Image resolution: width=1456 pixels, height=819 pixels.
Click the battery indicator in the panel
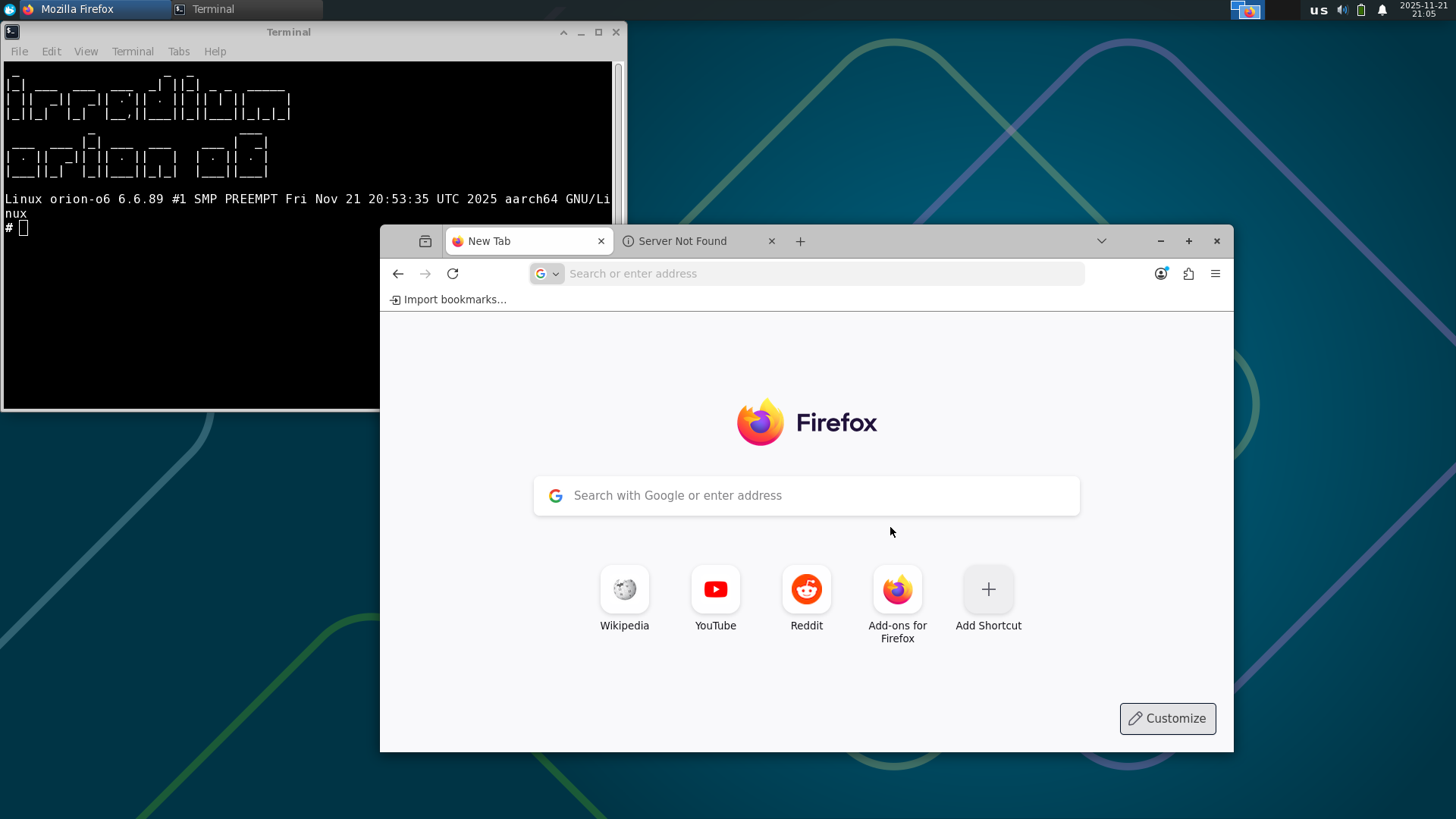pyautogui.click(x=1361, y=10)
